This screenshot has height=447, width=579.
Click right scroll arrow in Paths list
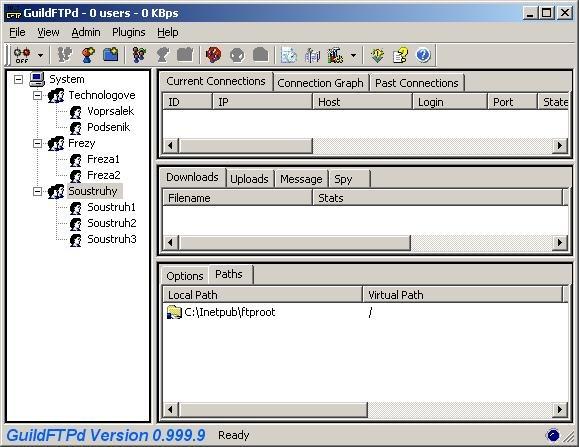(x=560, y=409)
